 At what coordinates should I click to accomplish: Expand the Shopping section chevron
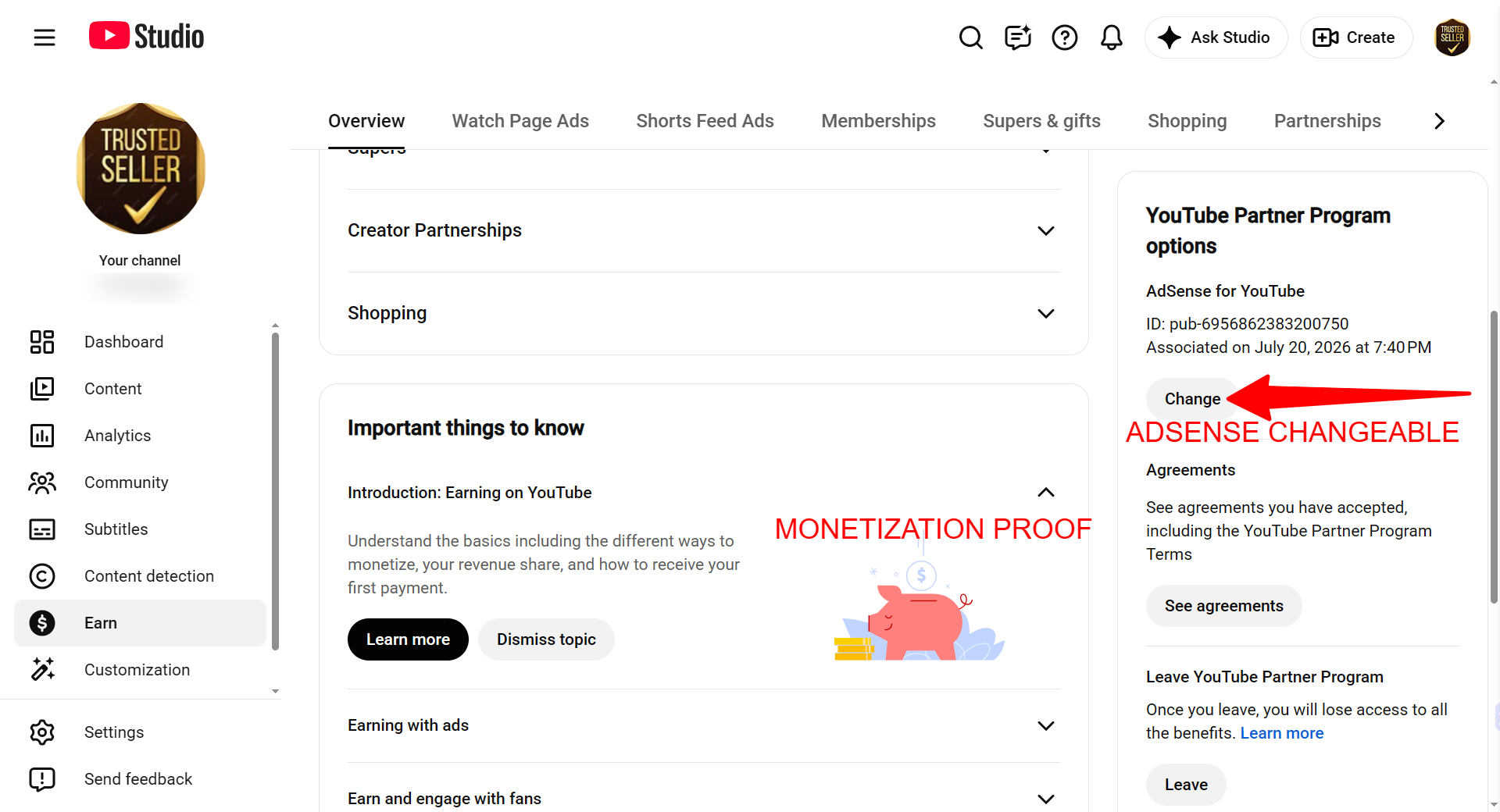click(x=1045, y=313)
